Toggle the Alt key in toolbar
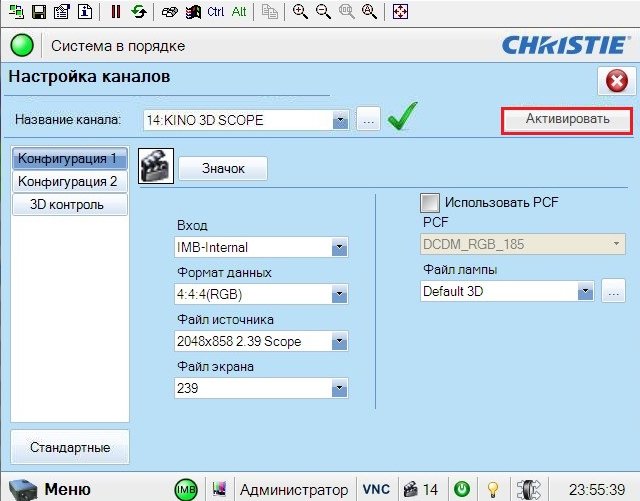This screenshot has height=501, width=640. click(239, 11)
